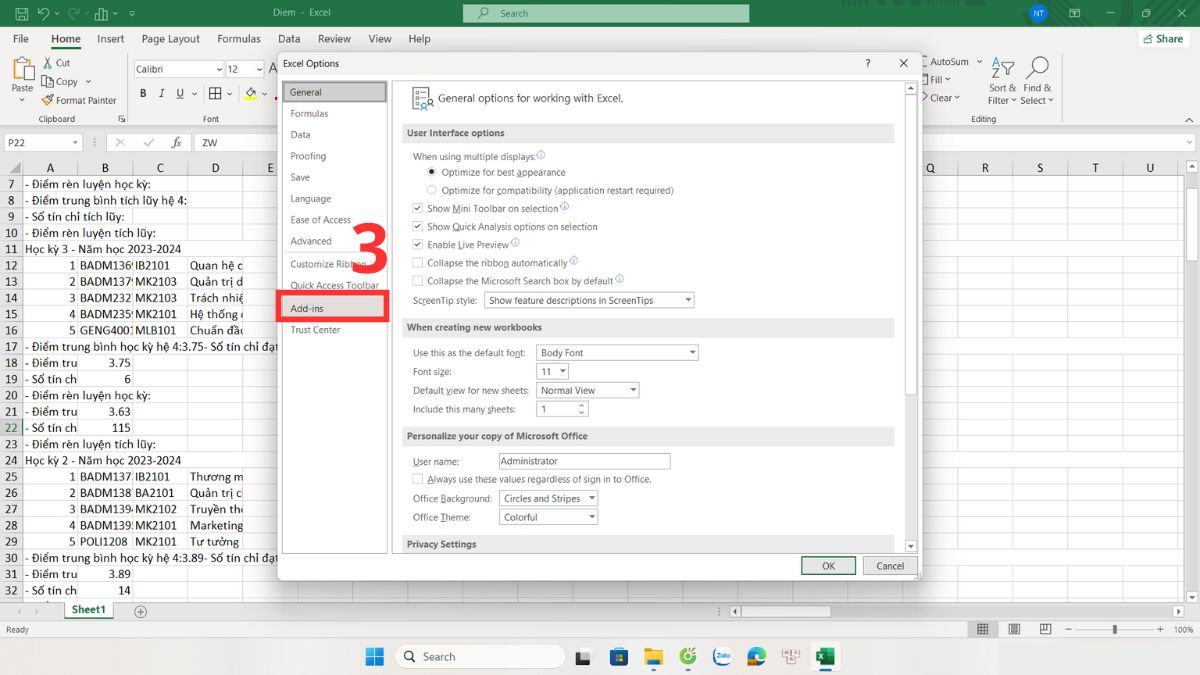Toggle Underline formatting
Viewport: 1200px width, 675px height.
click(x=180, y=93)
